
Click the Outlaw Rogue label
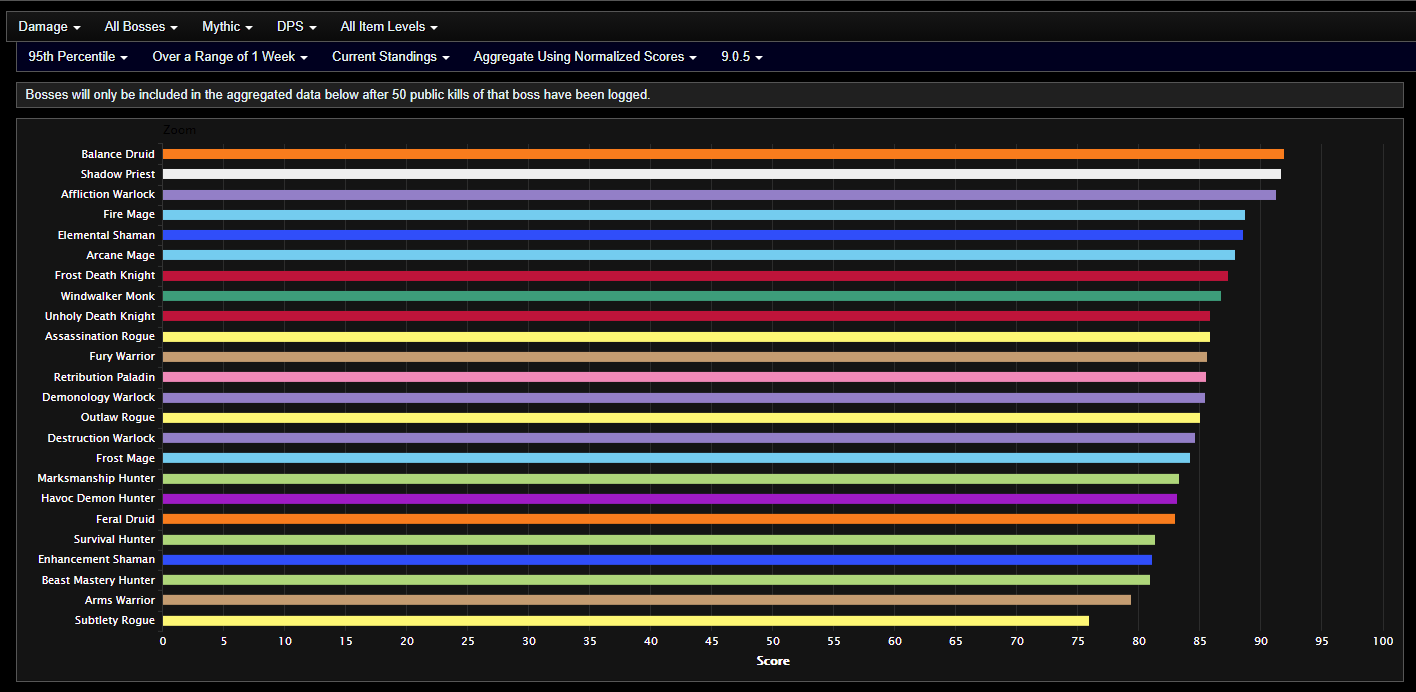coord(118,418)
